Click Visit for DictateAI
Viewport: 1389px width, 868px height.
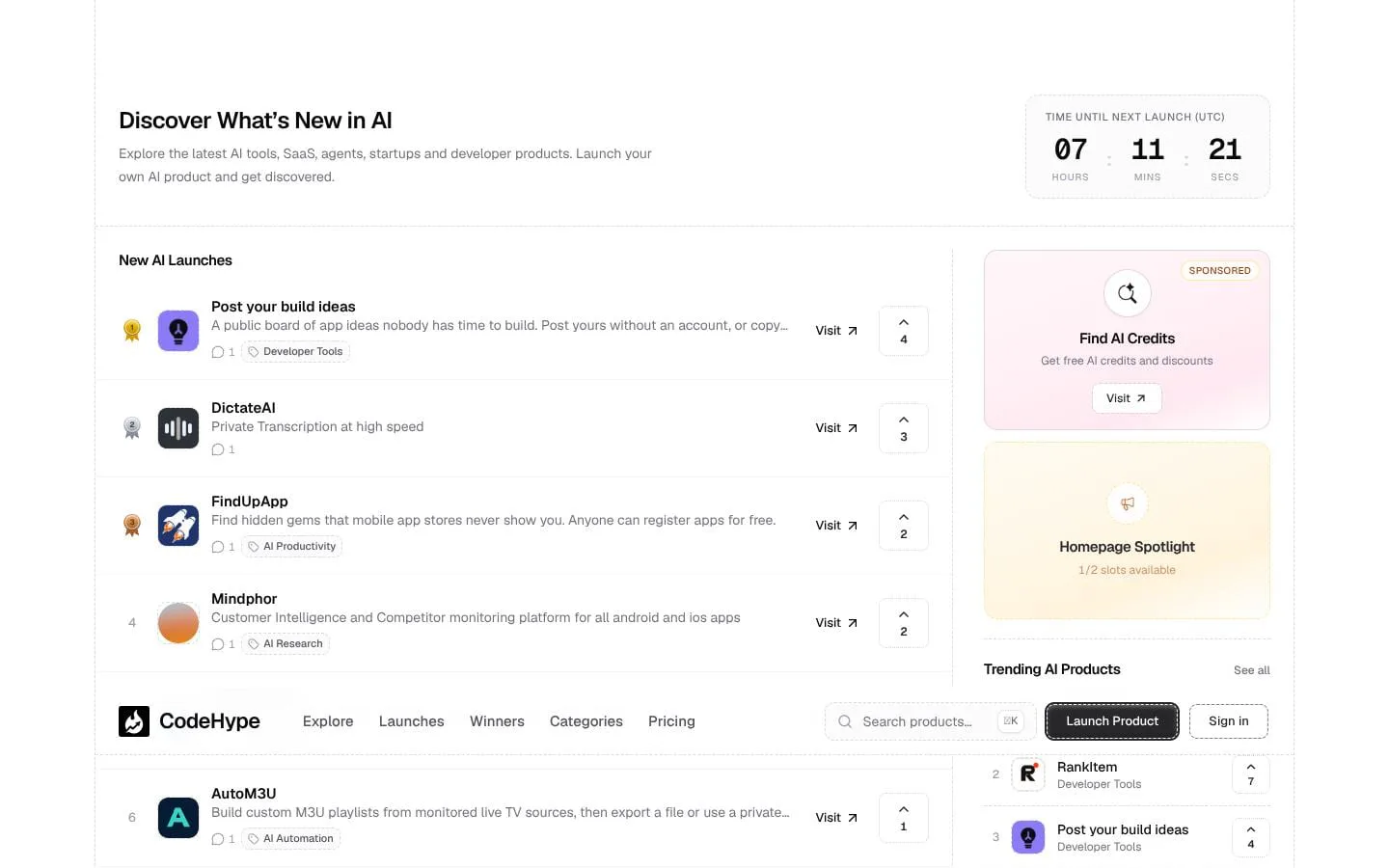[x=836, y=428]
